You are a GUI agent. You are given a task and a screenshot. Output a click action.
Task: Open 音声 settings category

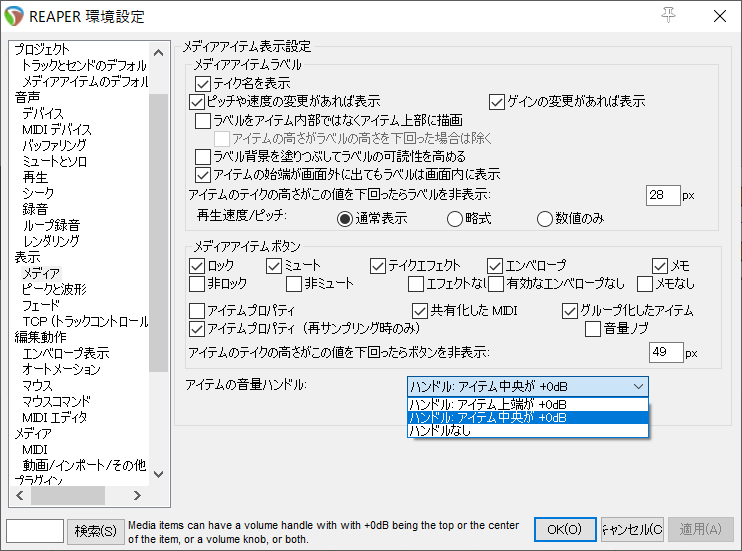click(27, 97)
